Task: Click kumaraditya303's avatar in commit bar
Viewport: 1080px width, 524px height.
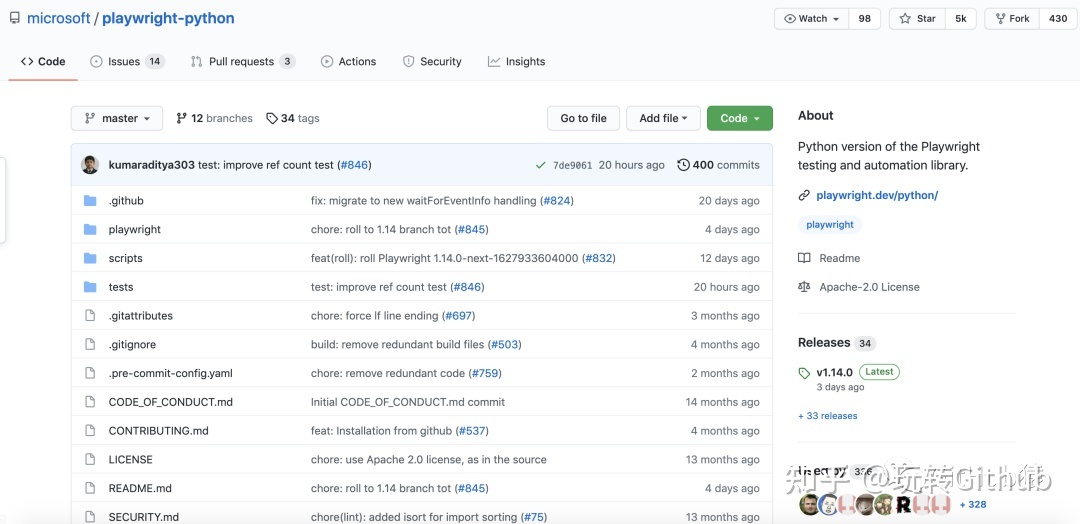Action: pyautogui.click(x=90, y=165)
